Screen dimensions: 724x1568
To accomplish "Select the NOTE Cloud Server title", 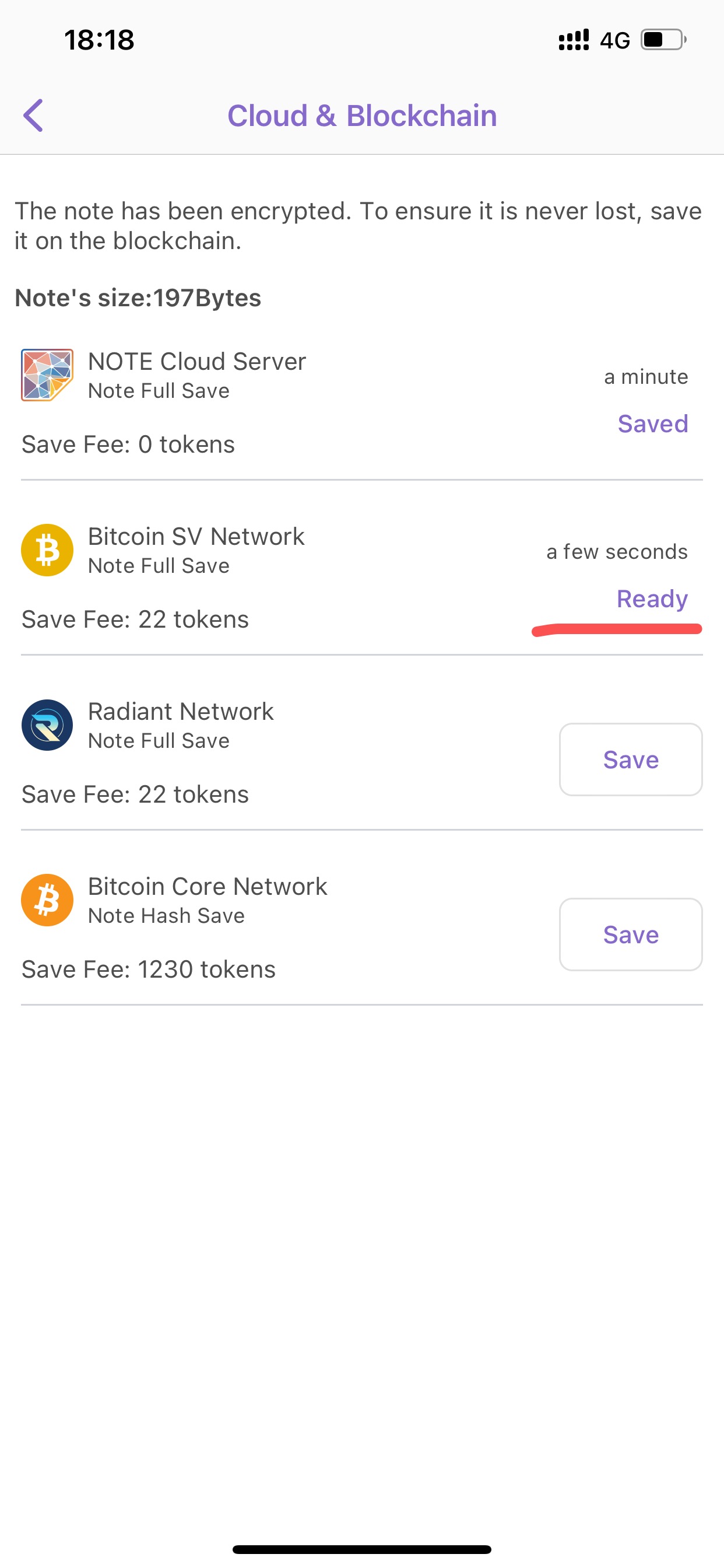I will click(x=196, y=362).
